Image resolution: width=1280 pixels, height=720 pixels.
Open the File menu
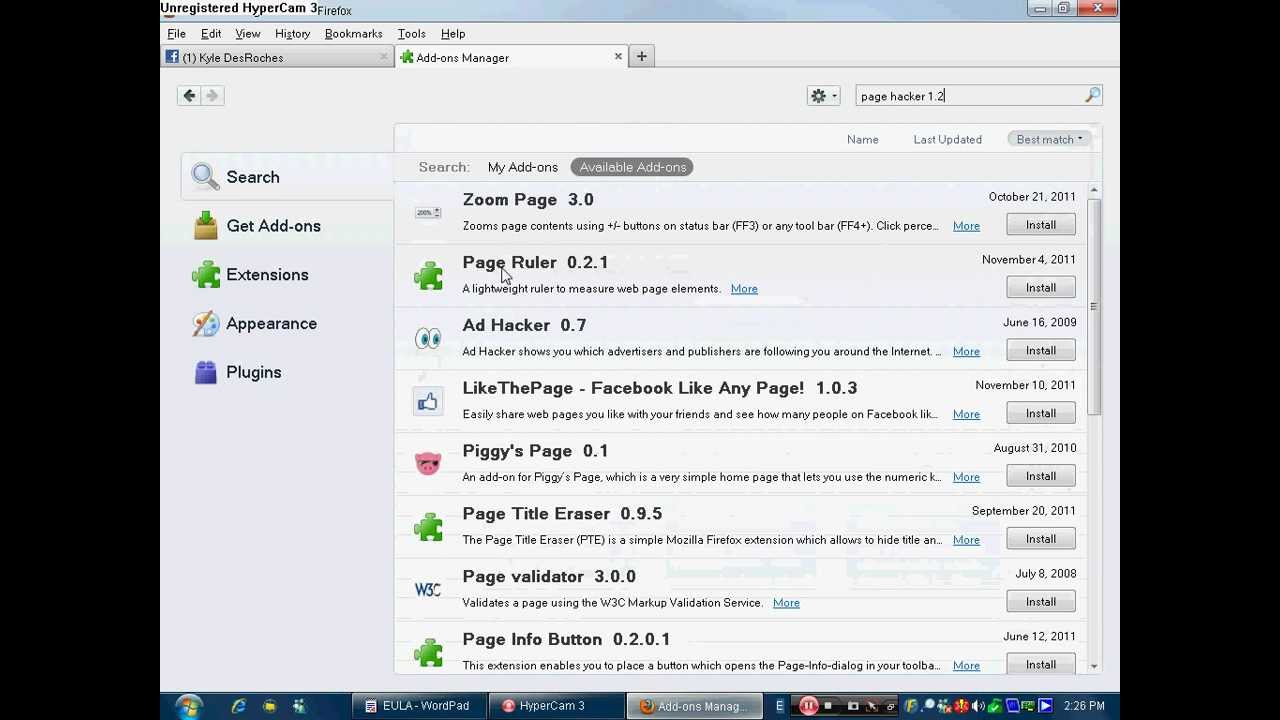tap(176, 34)
